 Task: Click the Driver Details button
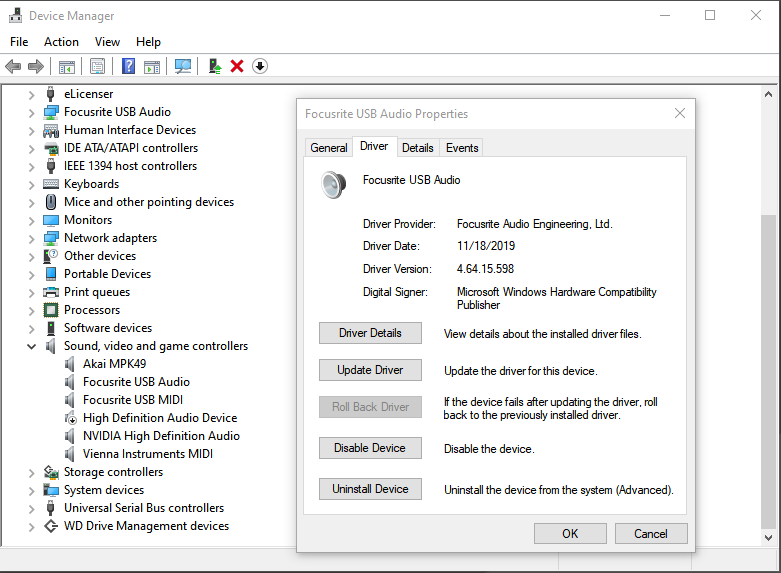pos(370,333)
